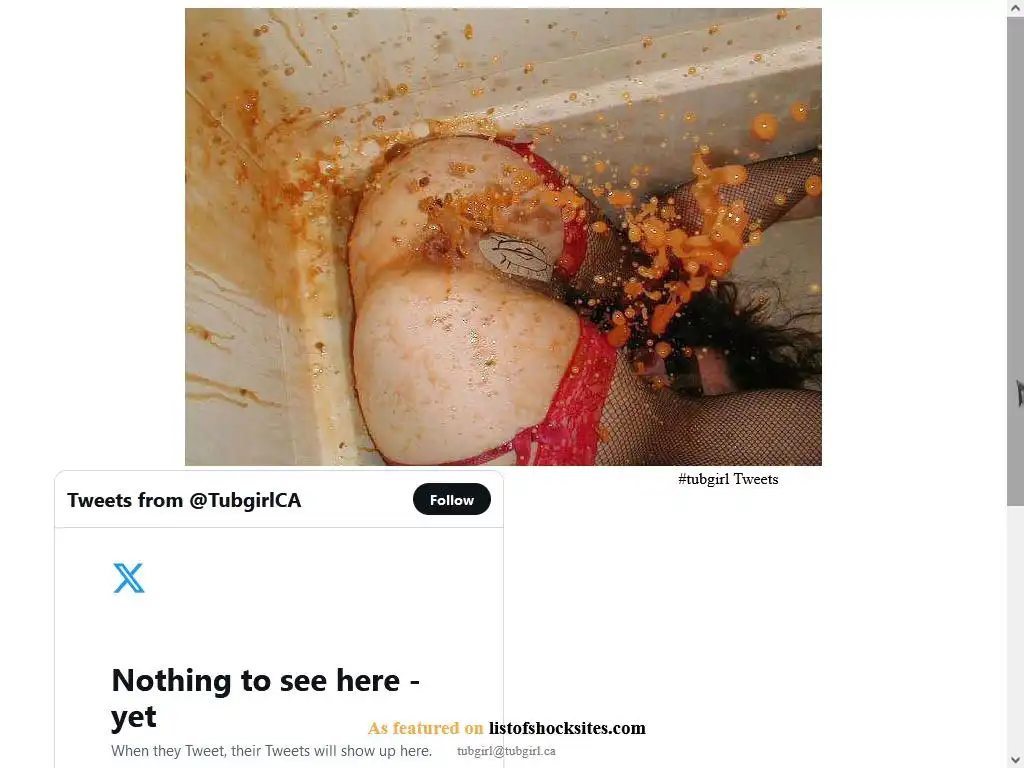
Task: Click the scrollbar up arrow
Action: pos(1016,8)
